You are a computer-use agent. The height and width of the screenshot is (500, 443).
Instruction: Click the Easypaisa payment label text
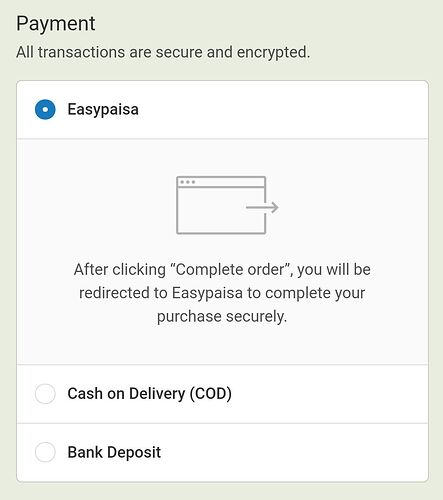(103, 109)
